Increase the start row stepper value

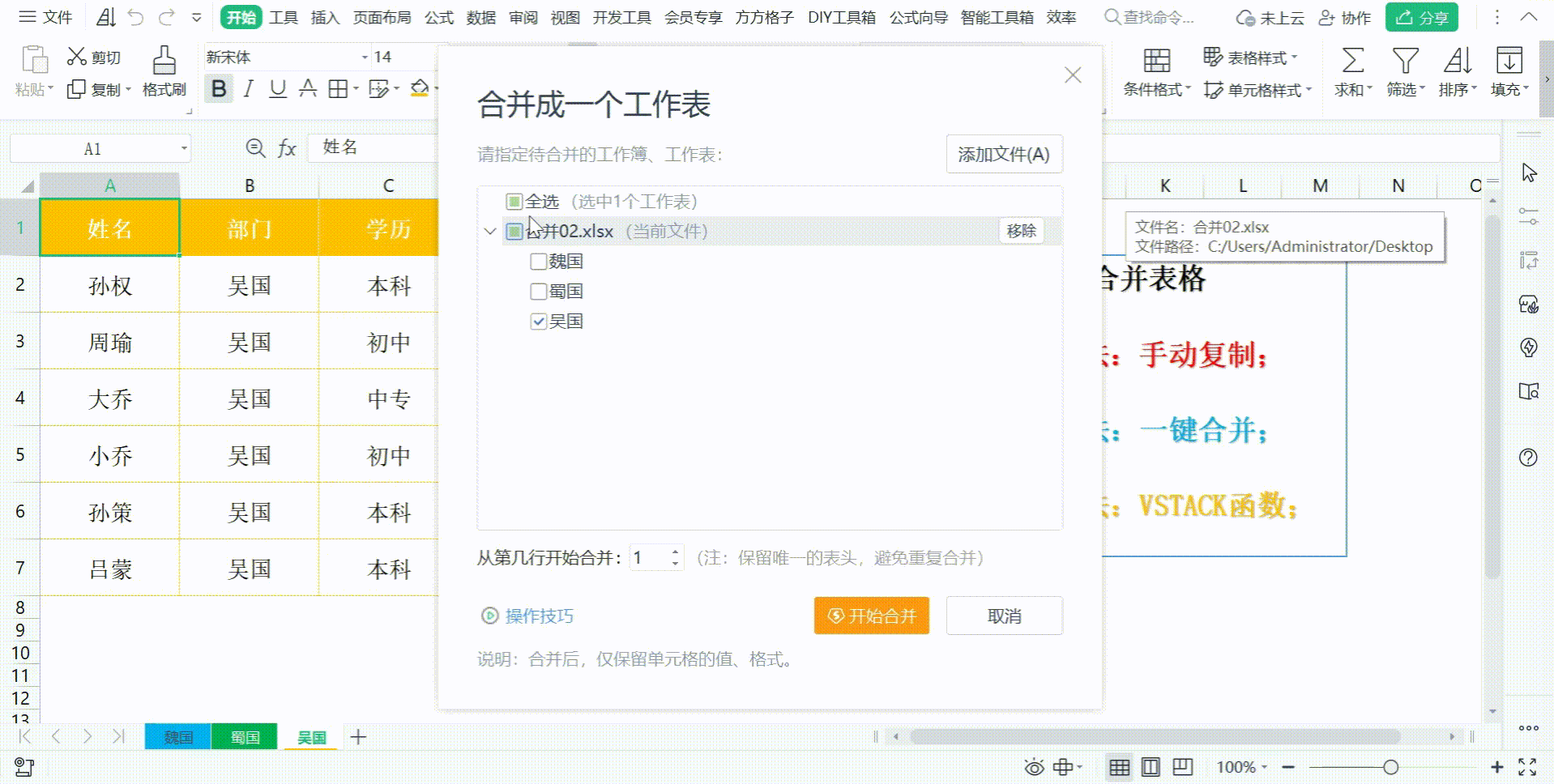pos(675,552)
